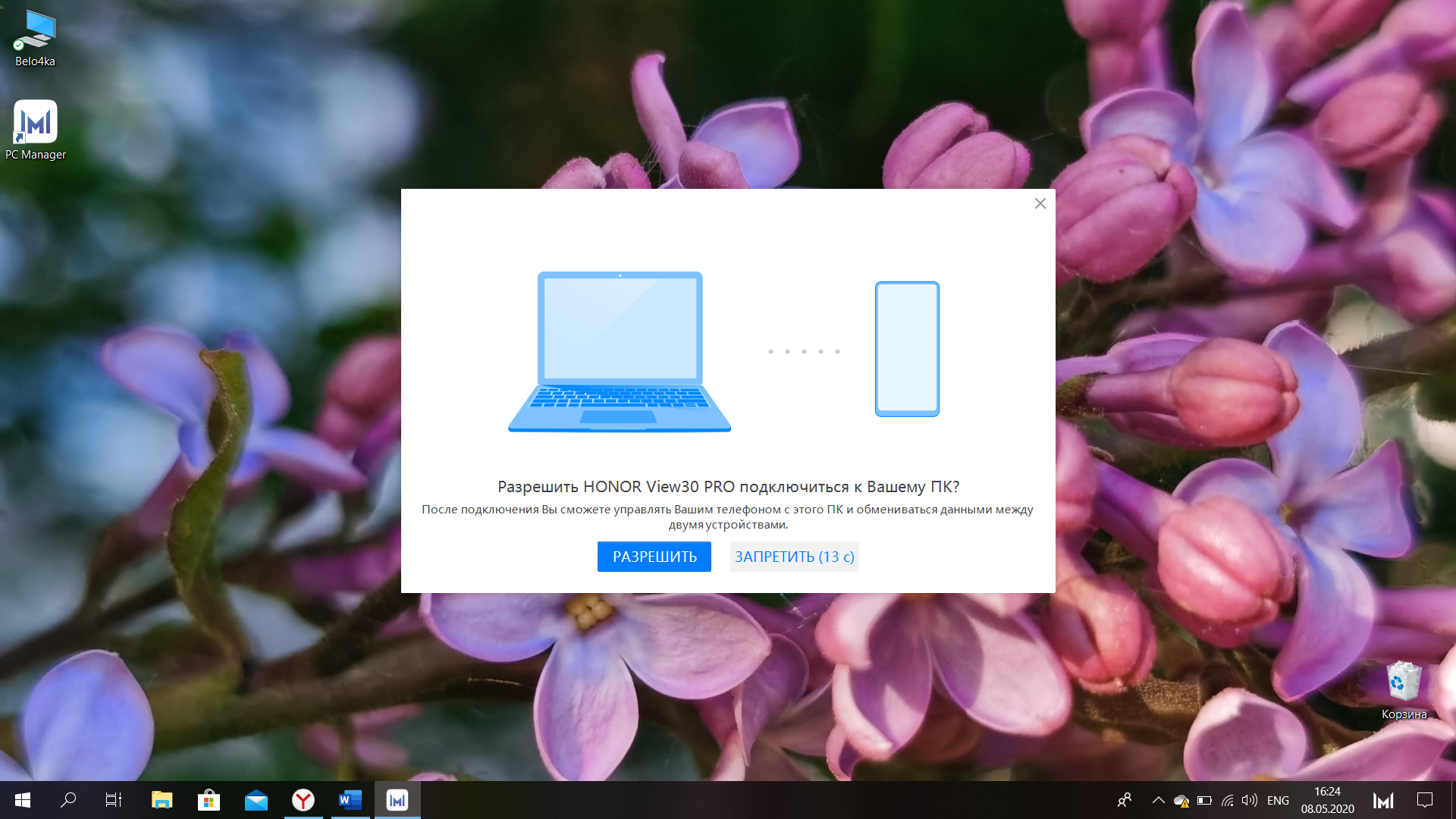This screenshot has height=819, width=1456.
Task: Open Microsoft Store from taskbar
Action: point(209,800)
